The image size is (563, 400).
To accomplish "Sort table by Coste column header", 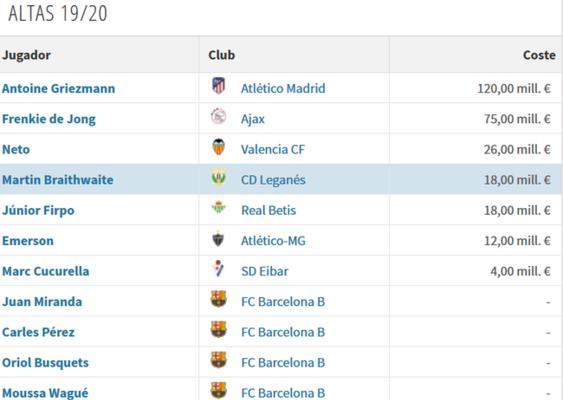I will click(x=539, y=55).
